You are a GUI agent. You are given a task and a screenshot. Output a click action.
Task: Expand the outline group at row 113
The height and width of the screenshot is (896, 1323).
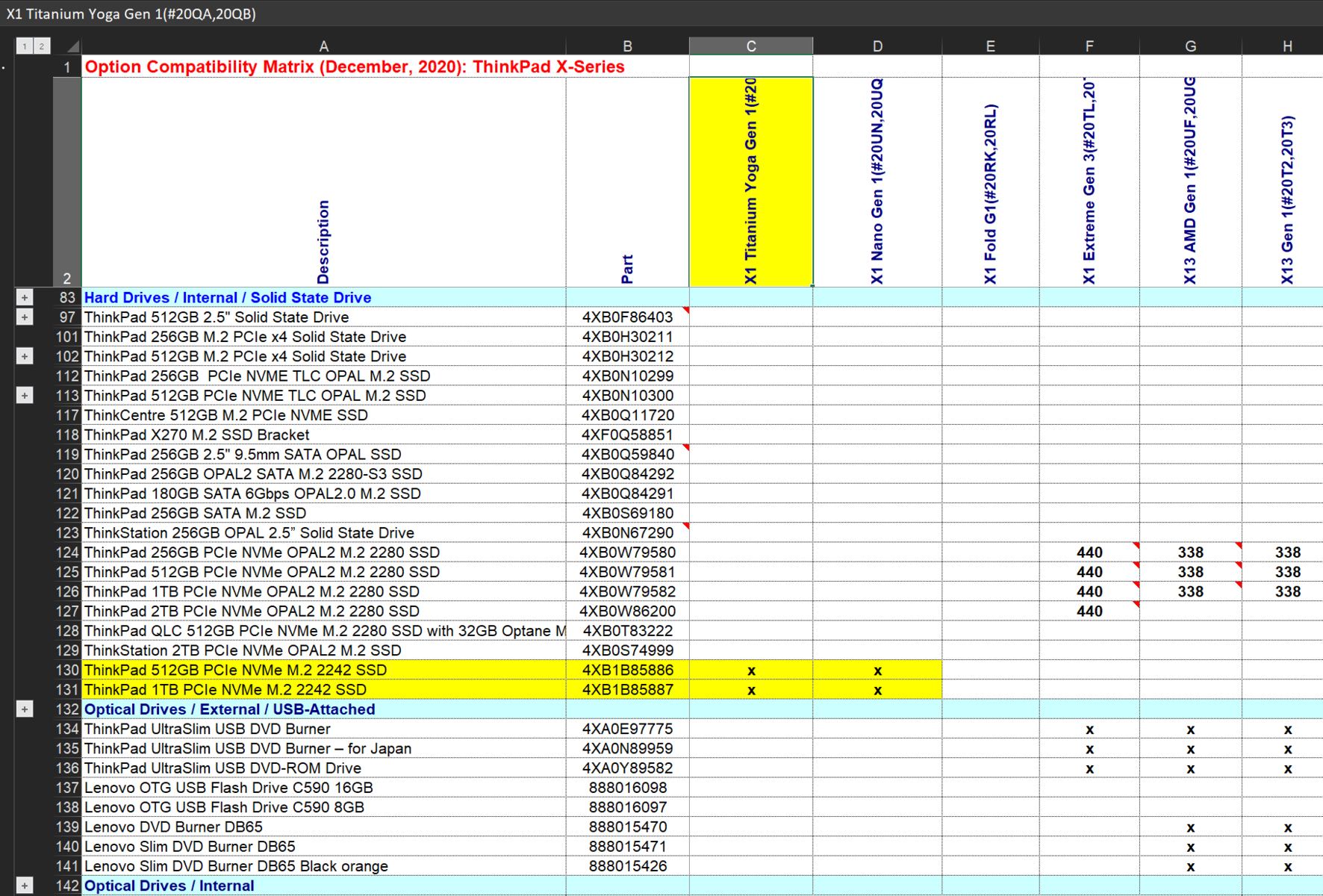pyautogui.click(x=25, y=396)
